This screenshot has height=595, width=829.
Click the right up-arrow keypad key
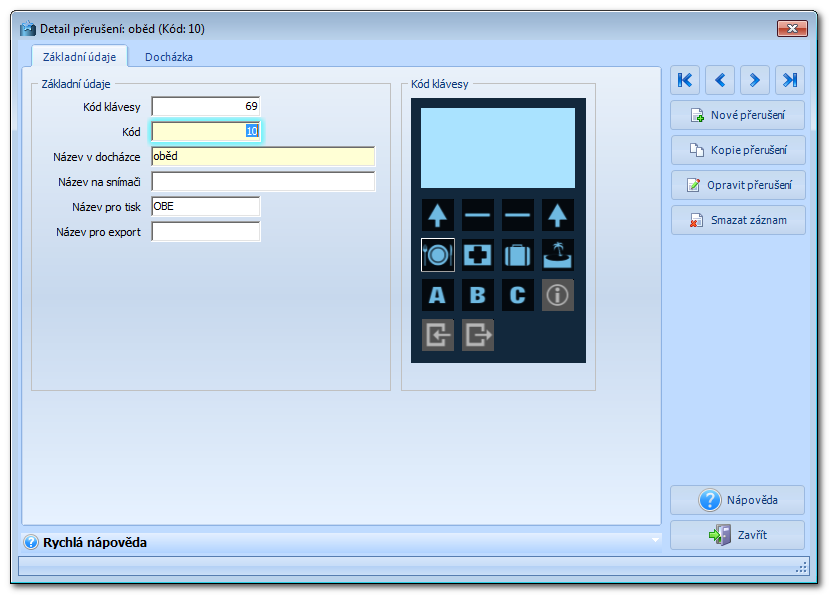[558, 215]
